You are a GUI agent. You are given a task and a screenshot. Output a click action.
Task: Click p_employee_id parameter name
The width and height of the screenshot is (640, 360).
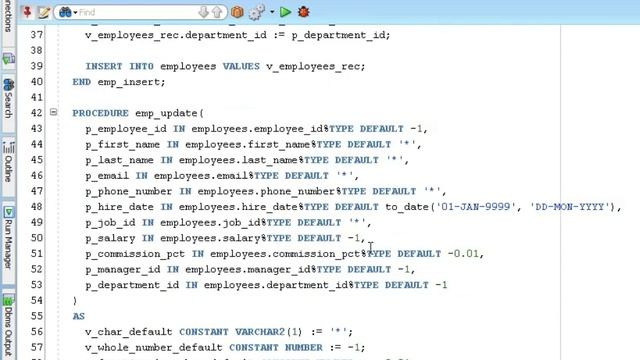pos(126,129)
